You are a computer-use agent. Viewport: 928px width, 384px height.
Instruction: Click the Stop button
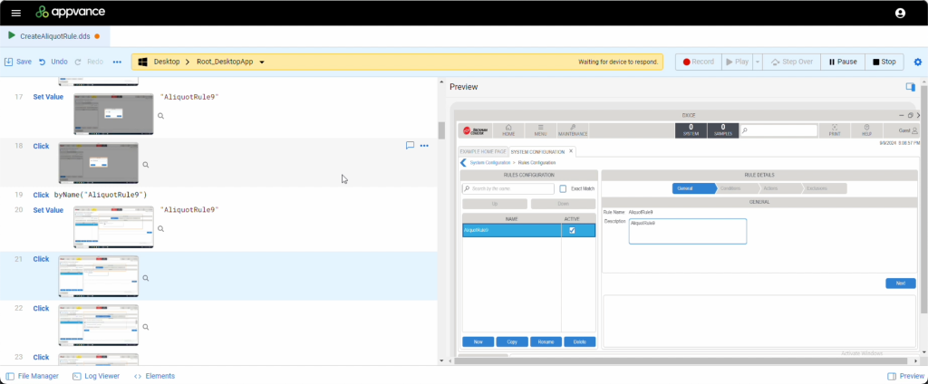pos(884,62)
